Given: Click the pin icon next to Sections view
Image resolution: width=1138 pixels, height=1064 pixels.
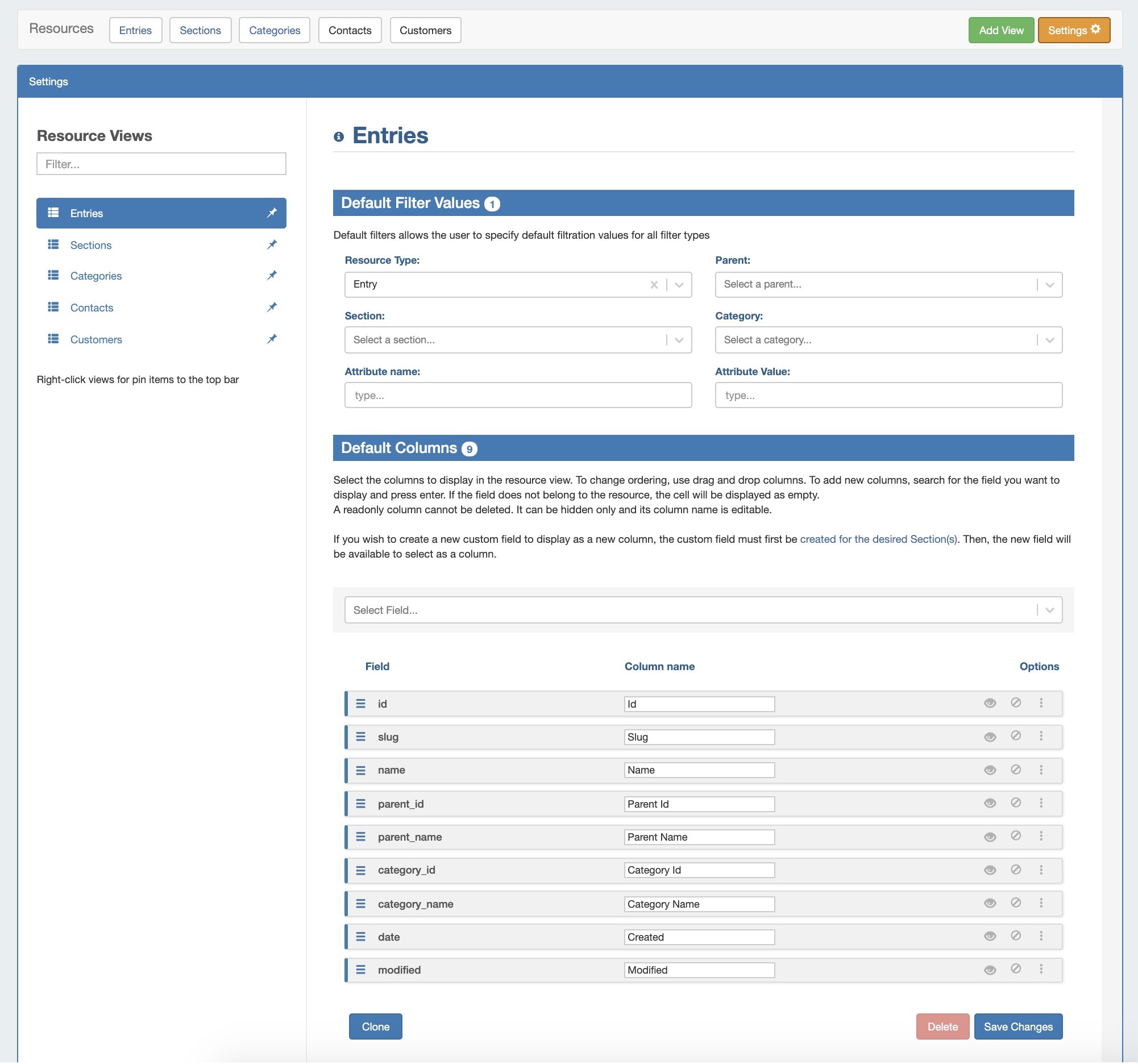Looking at the screenshot, I should (272, 245).
